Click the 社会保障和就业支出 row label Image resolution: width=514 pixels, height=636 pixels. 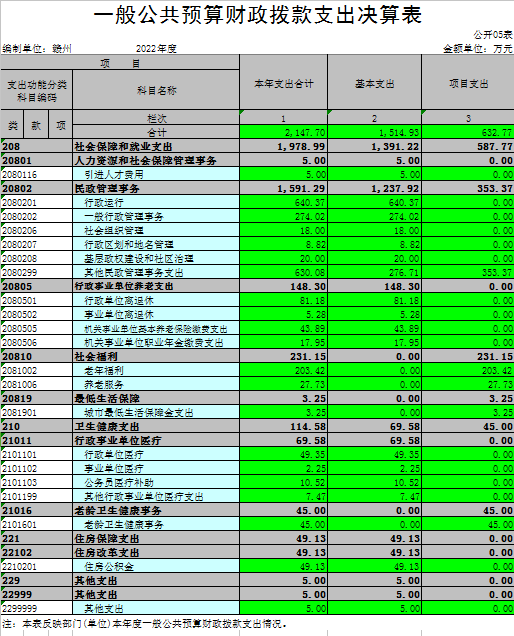[156, 146]
